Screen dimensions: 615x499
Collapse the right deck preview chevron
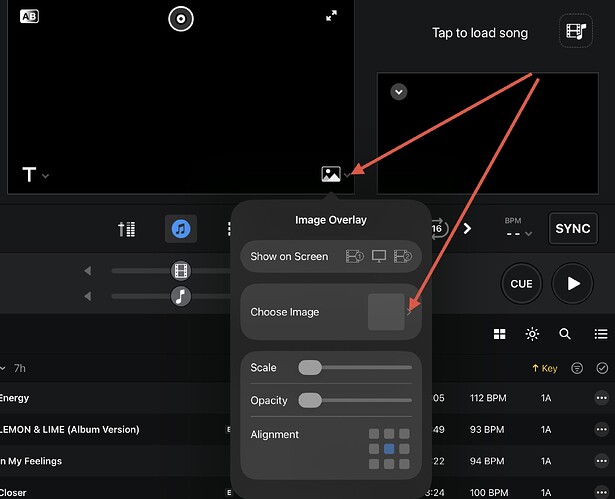pos(399,91)
